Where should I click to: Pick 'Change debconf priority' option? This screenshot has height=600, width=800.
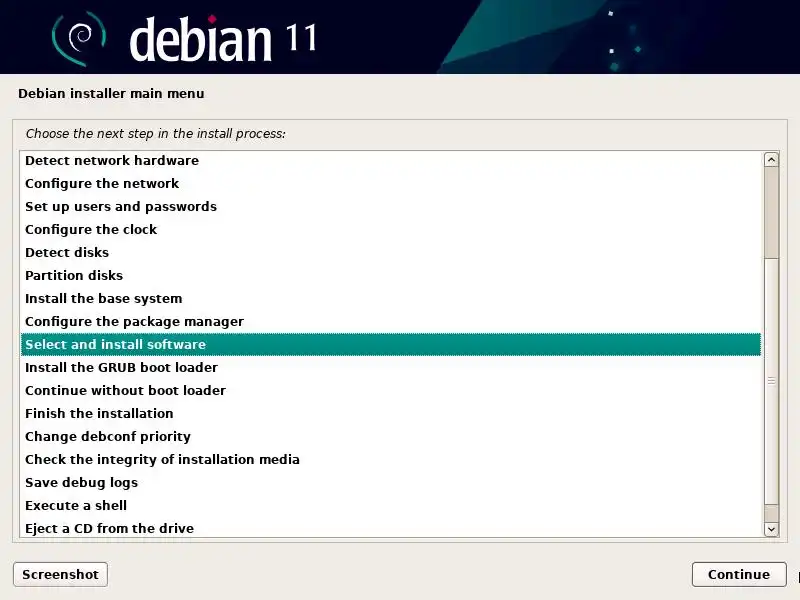(391, 436)
